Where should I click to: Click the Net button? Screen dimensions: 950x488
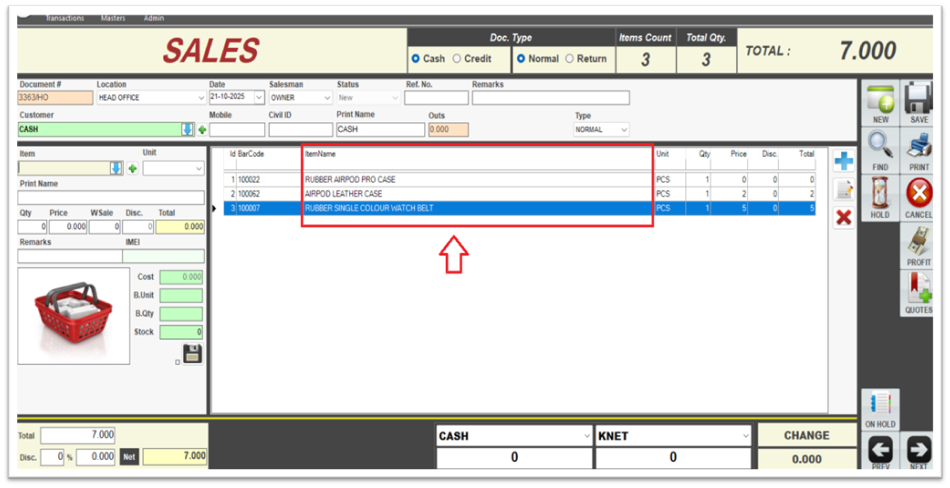[129, 456]
